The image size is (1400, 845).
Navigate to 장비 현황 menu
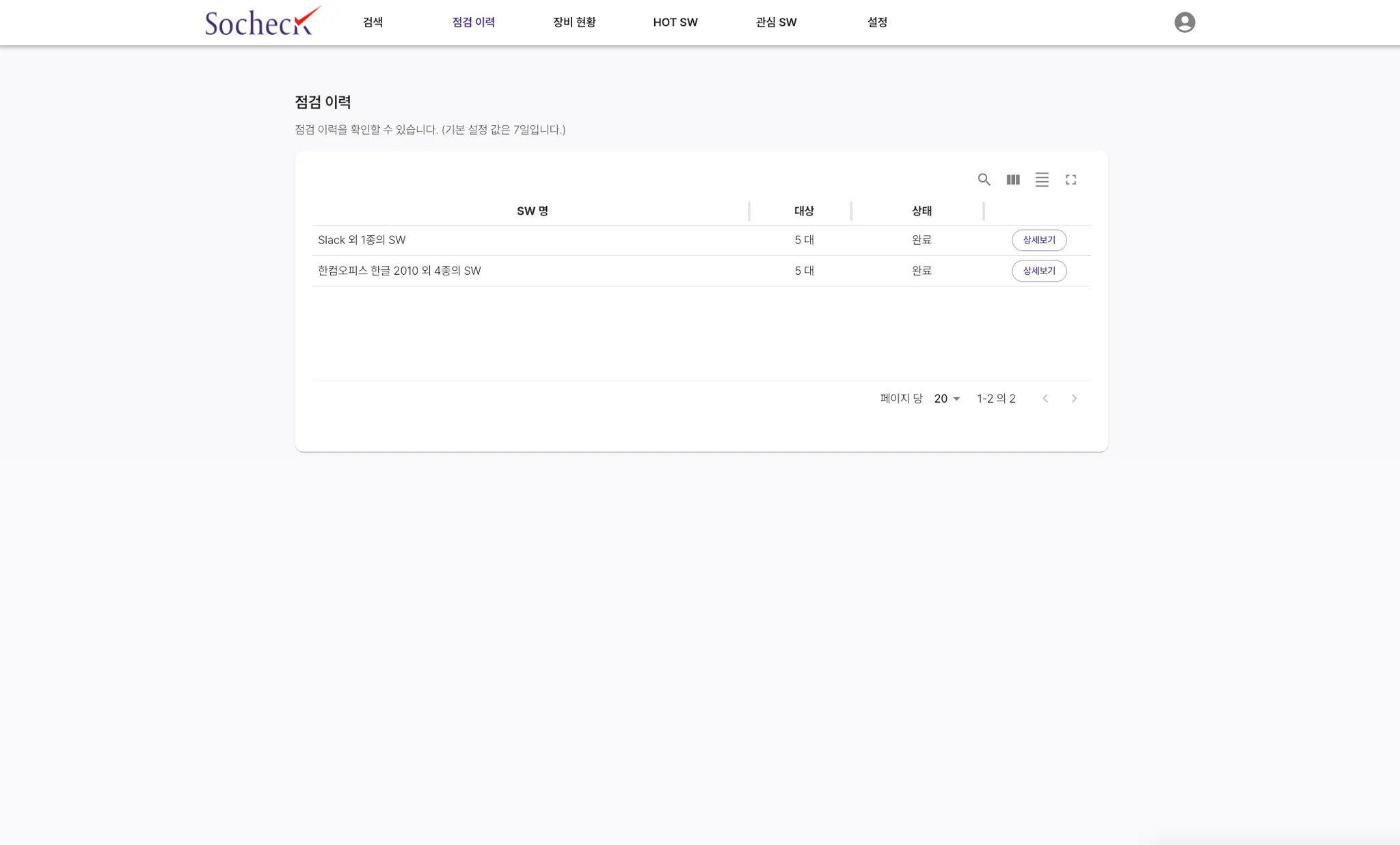[574, 23]
